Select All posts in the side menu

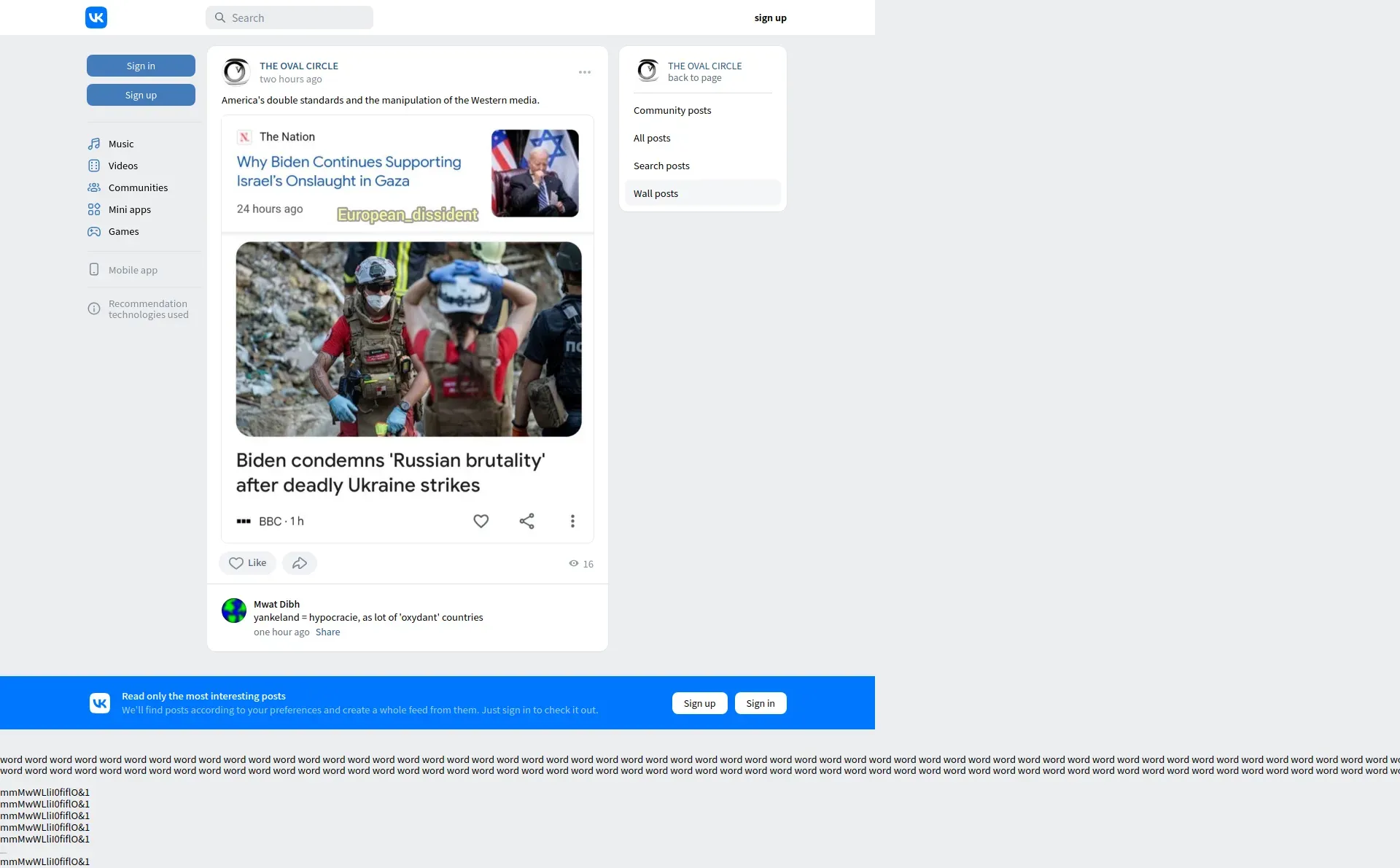coord(652,138)
